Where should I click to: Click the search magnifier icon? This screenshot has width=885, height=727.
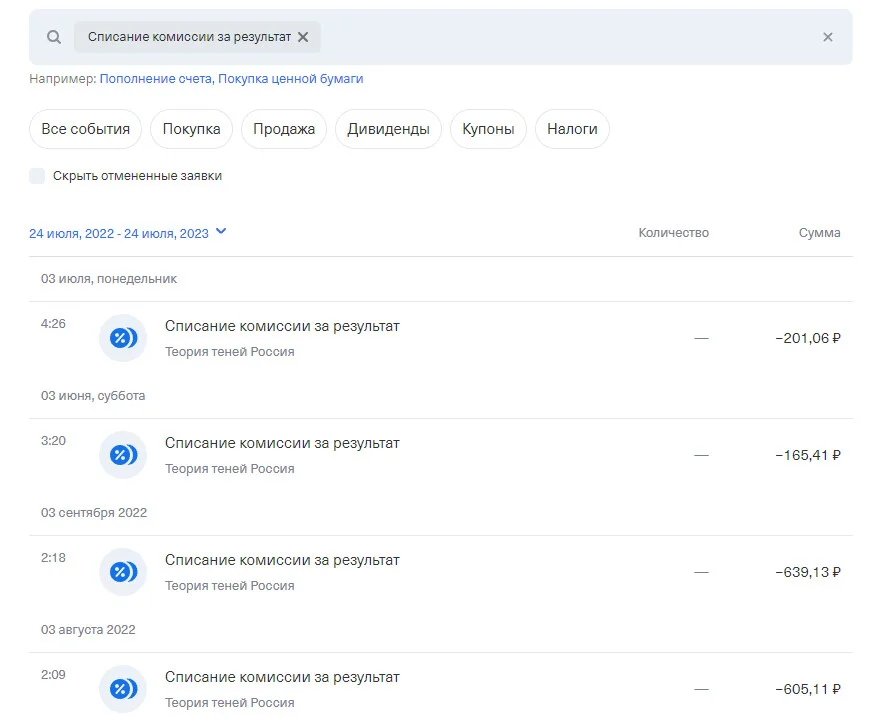(x=54, y=37)
